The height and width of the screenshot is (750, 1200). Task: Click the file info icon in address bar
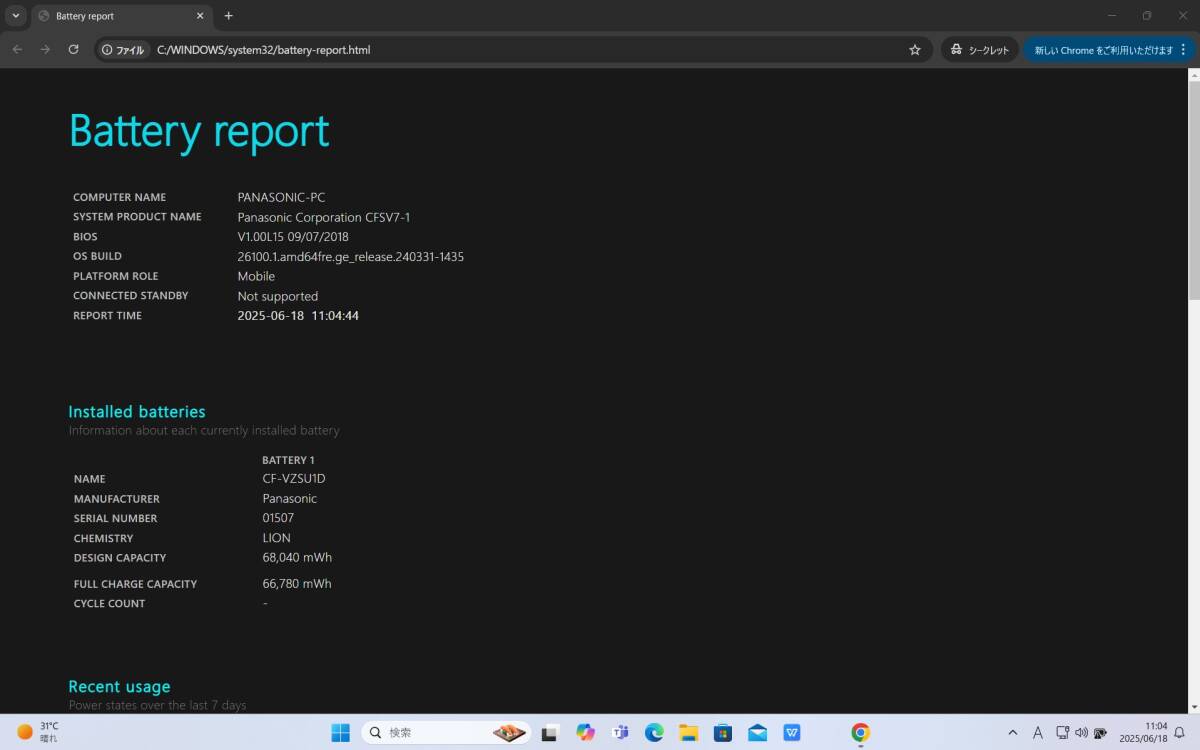(123, 49)
